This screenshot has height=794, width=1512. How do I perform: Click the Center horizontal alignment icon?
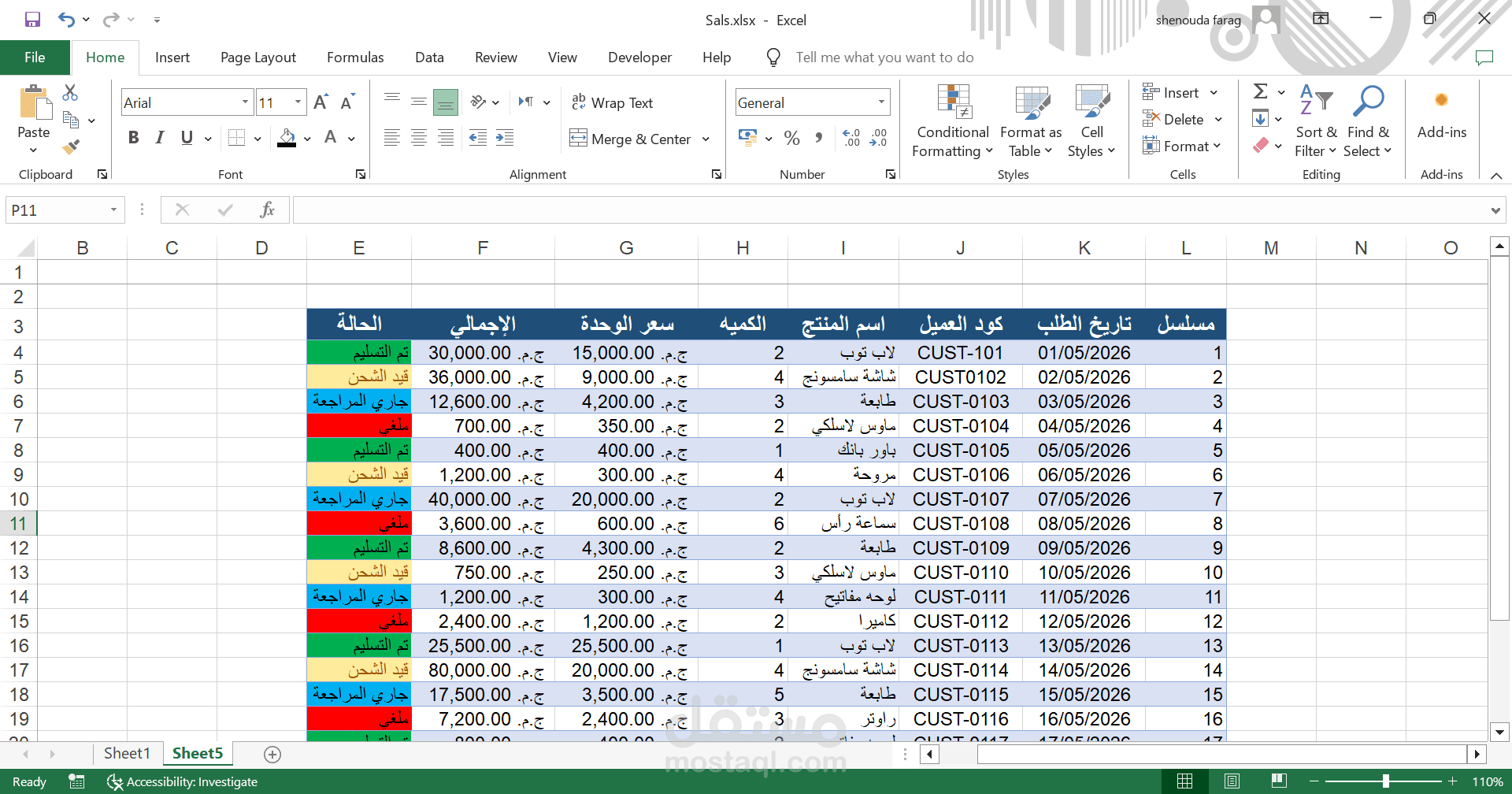point(419,138)
